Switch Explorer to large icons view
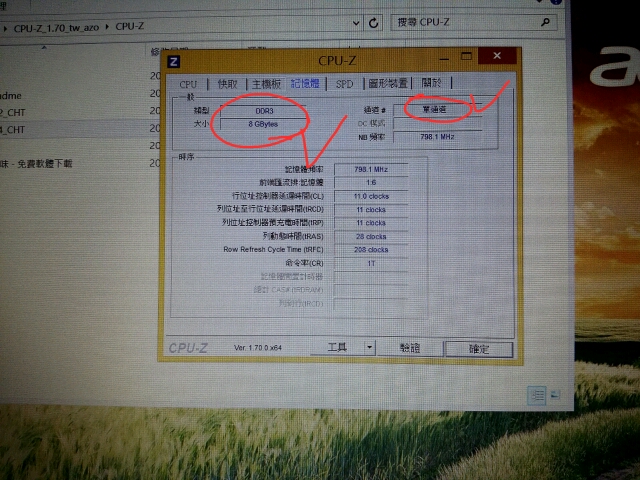The image size is (640, 480). 555,395
